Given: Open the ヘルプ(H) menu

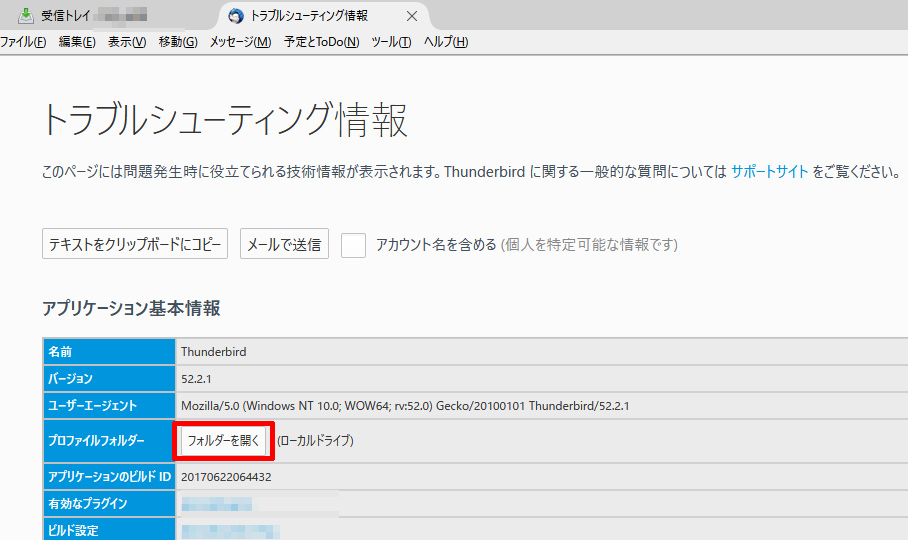Looking at the screenshot, I should pos(445,42).
